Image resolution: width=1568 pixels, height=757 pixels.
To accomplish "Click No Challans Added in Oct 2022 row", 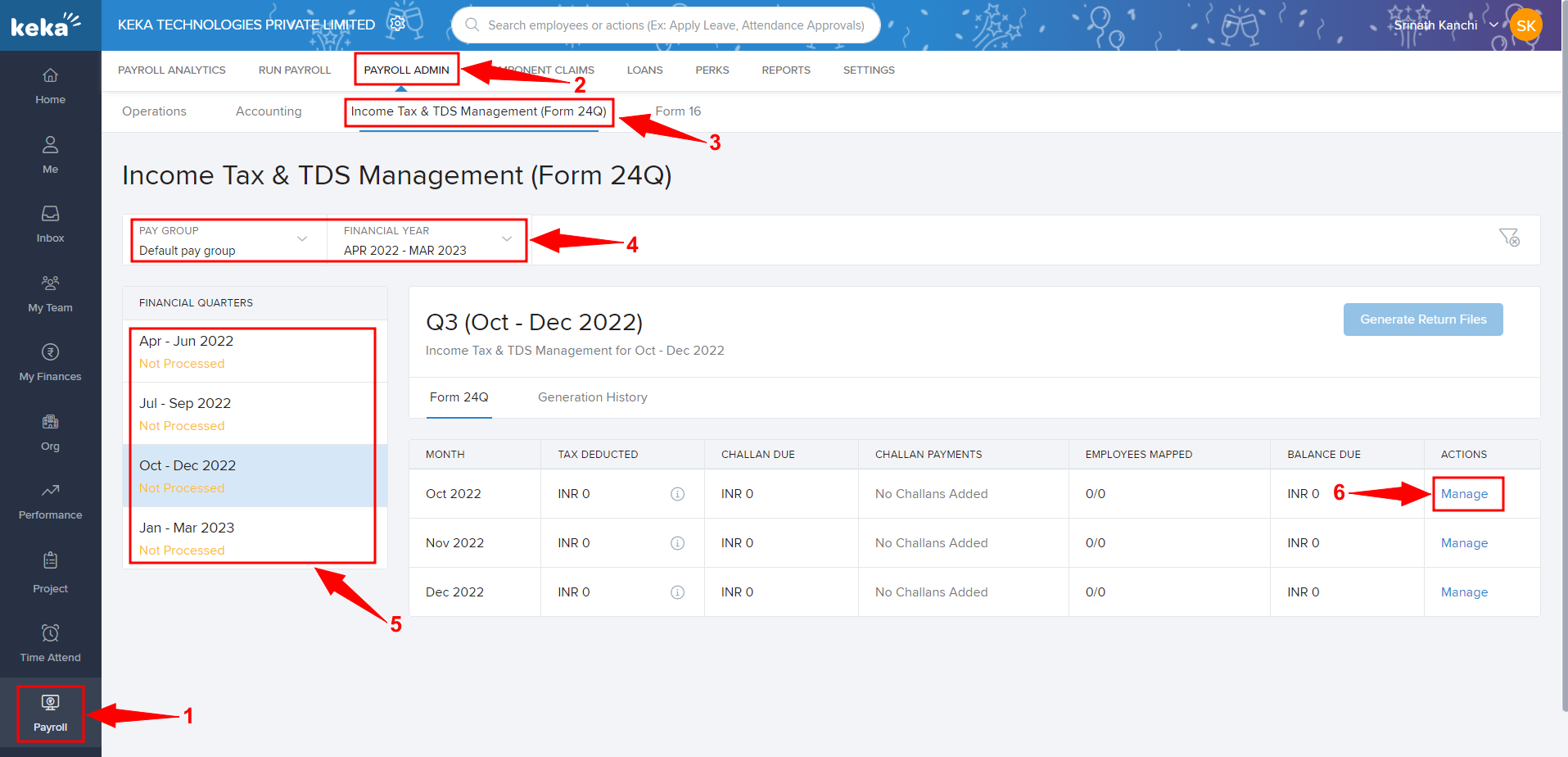I will pos(931,494).
